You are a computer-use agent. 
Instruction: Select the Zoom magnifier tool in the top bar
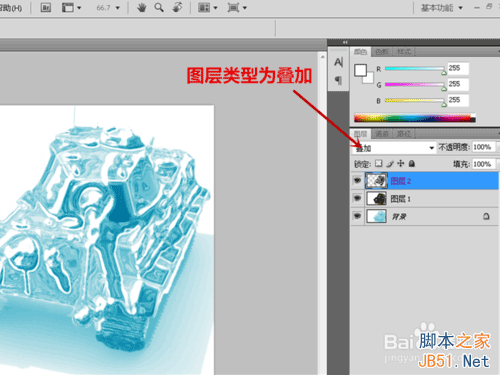click(159, 7)
